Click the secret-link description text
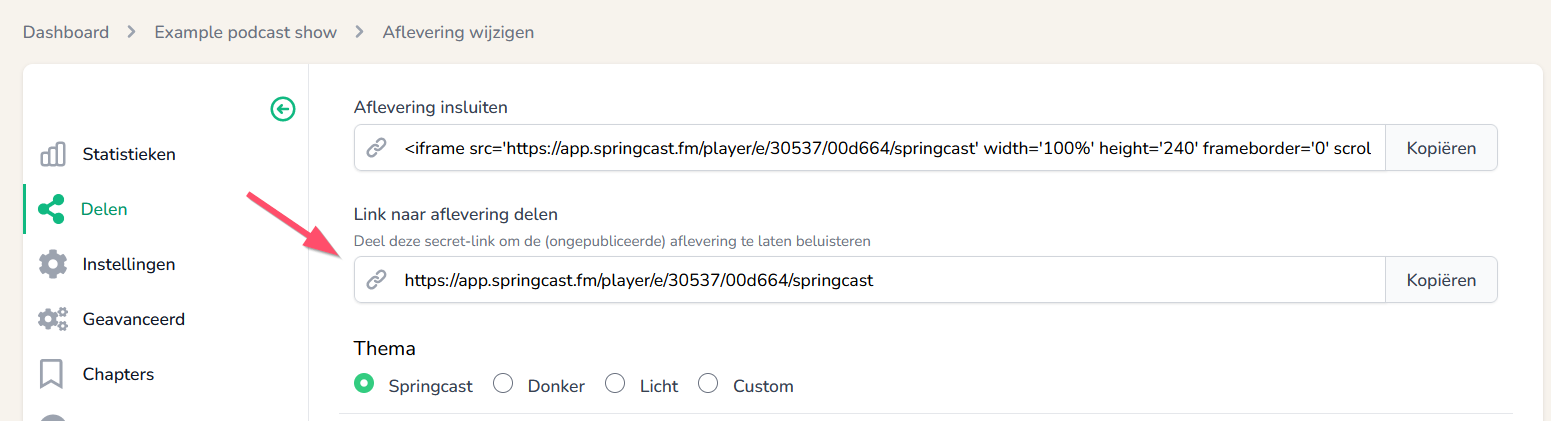This screenshot has height=421, width=1551. 612,241
